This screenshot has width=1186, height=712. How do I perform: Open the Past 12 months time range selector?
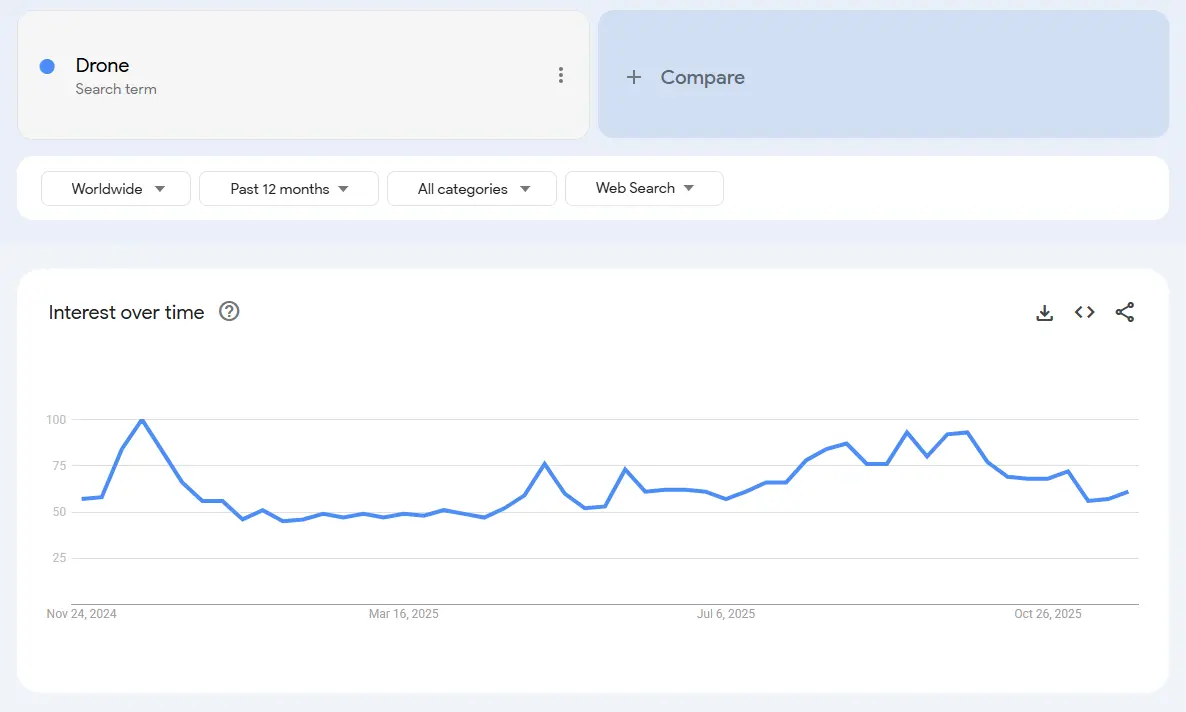coord(288,188)
